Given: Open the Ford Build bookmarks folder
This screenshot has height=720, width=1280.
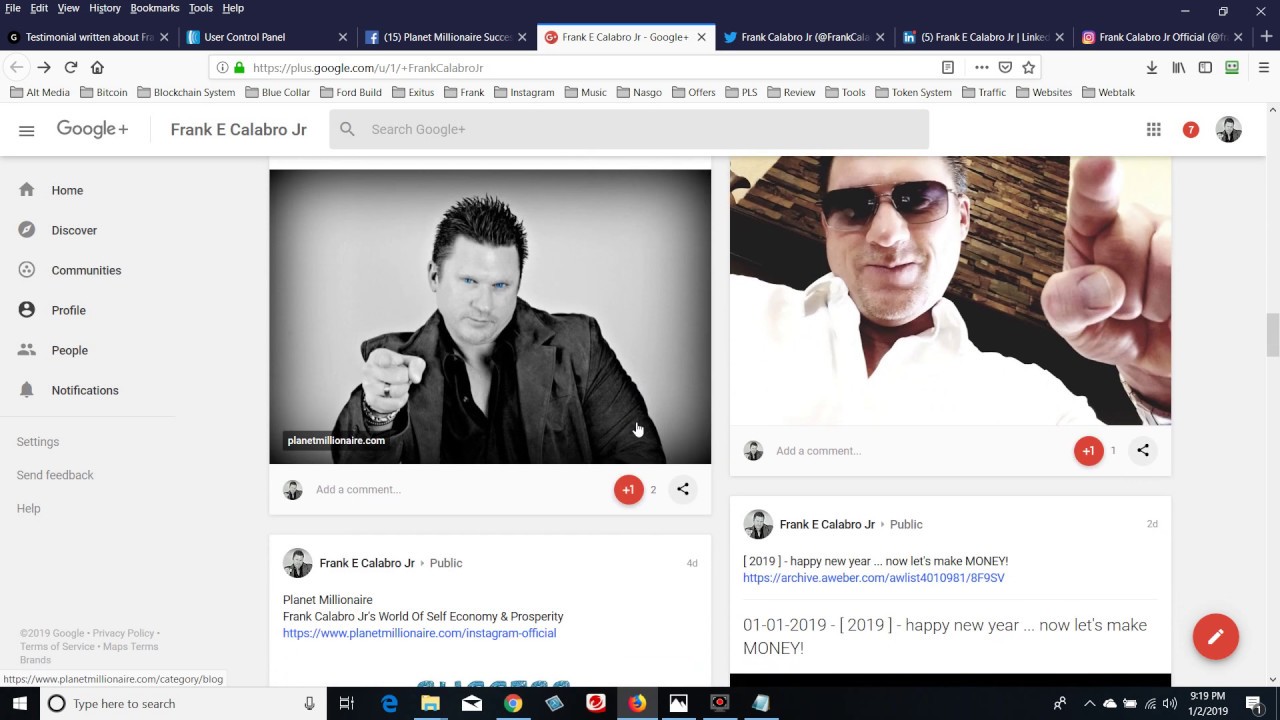Looking at the screenshot, I should click(351, 92).
